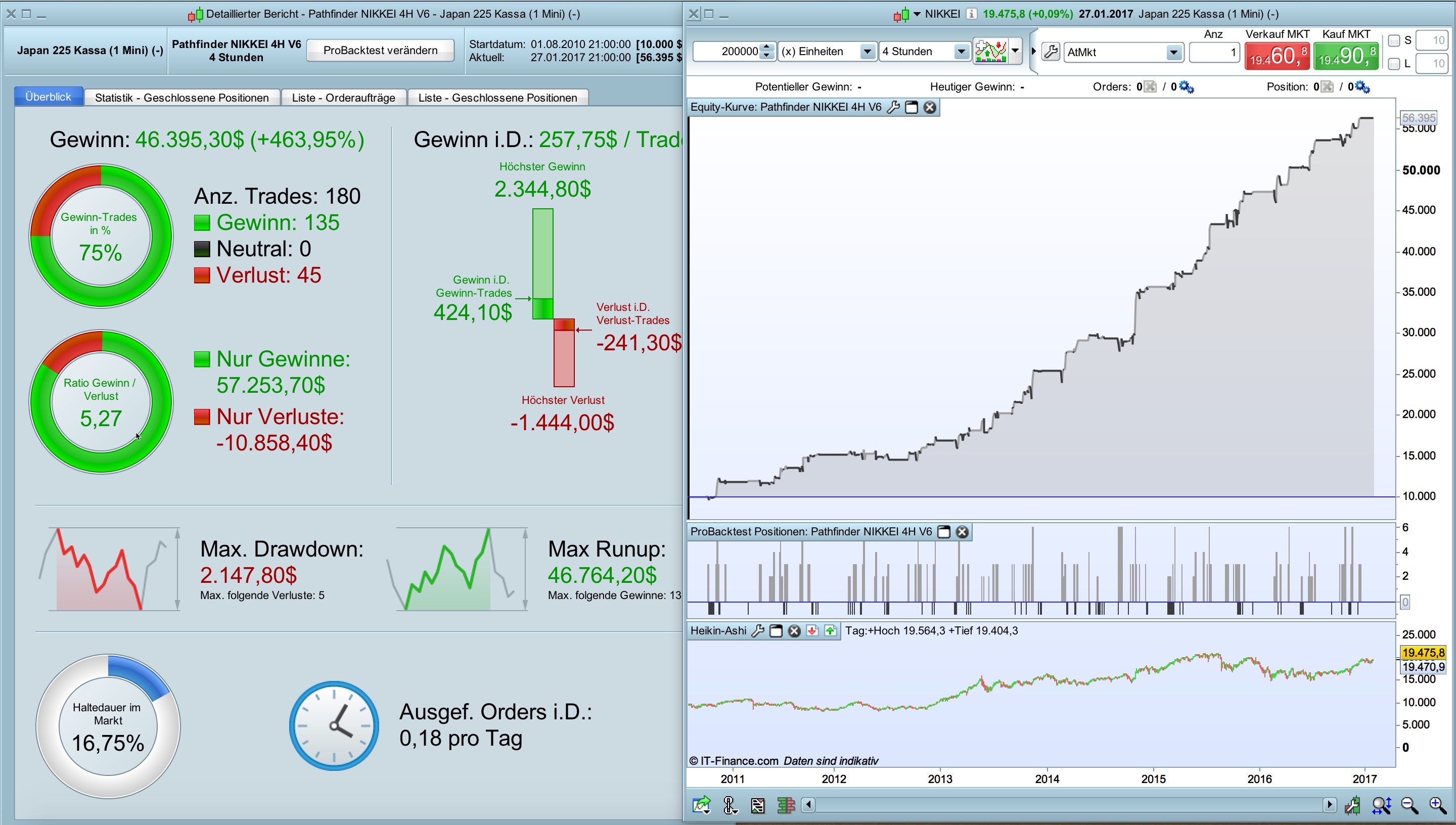
Task: Click the zoom in magnifier icon
Action: pyautogui.click(x=1437, y=805)
